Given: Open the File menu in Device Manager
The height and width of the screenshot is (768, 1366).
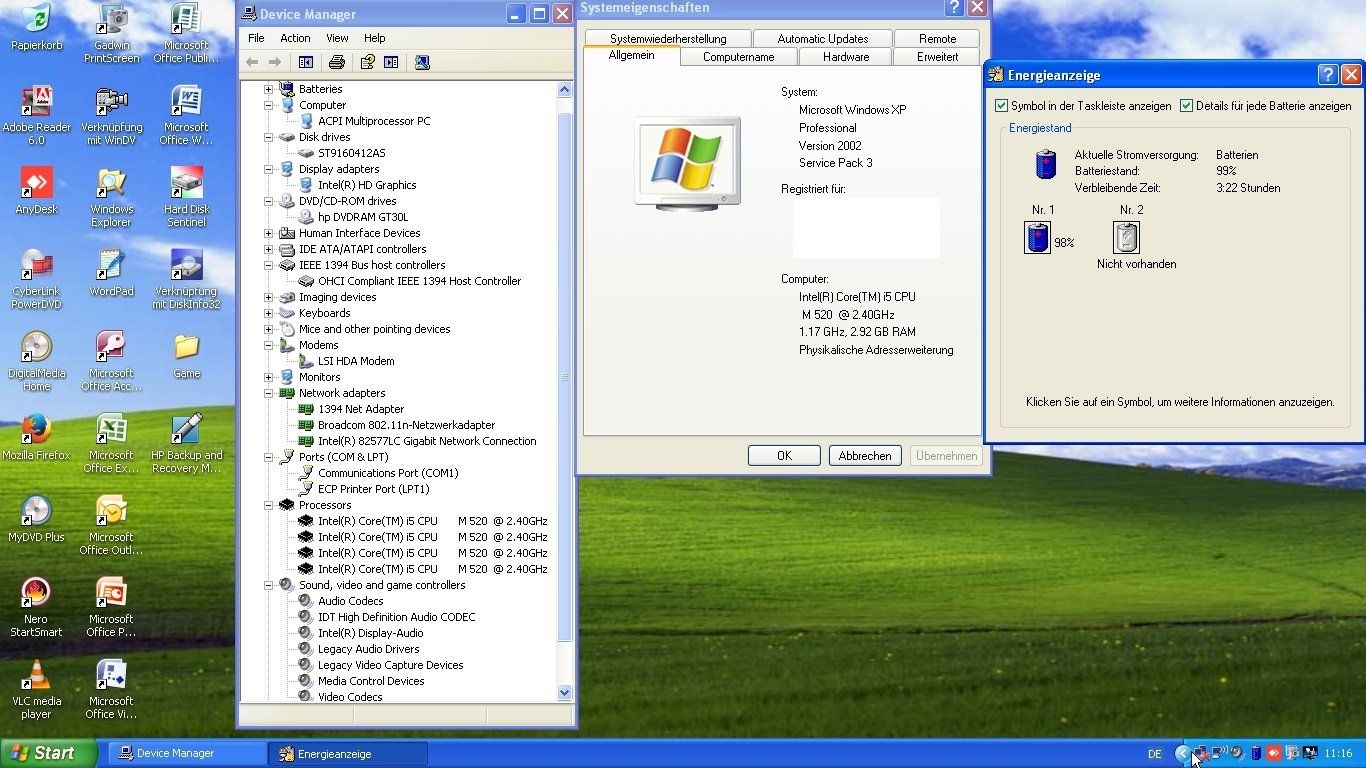Looking at the screenshot, I should 256,38.
